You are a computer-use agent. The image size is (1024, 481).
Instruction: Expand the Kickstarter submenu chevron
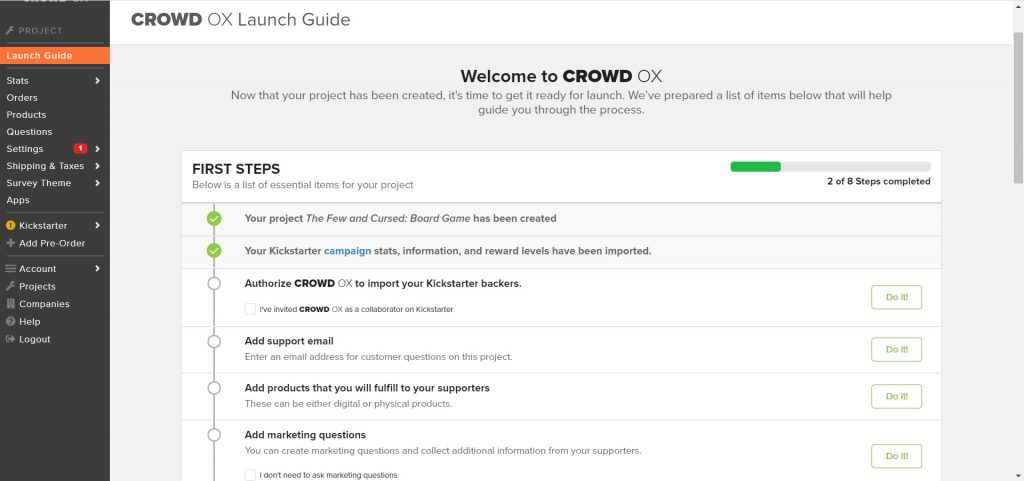pos(97,226)
